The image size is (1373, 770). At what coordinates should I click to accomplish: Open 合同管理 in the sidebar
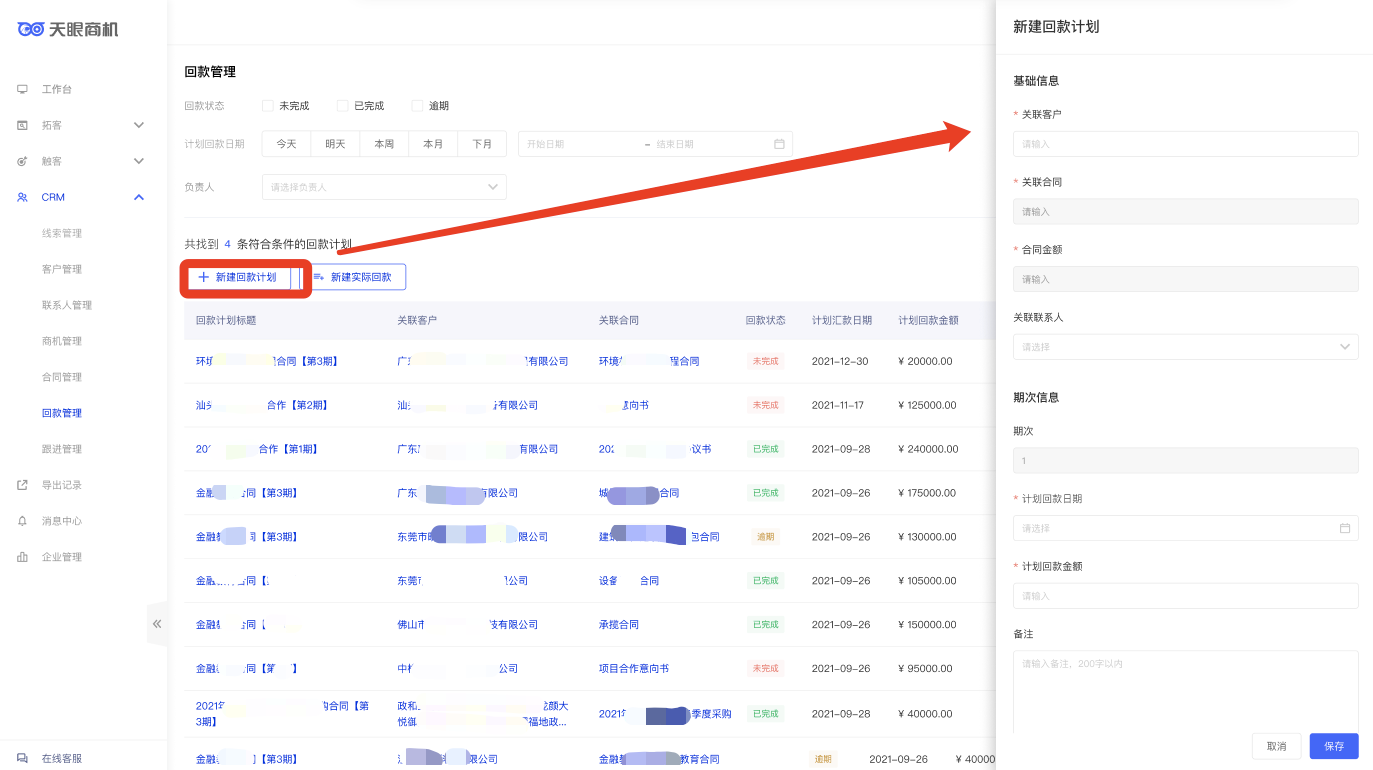[x=62, y=377]
